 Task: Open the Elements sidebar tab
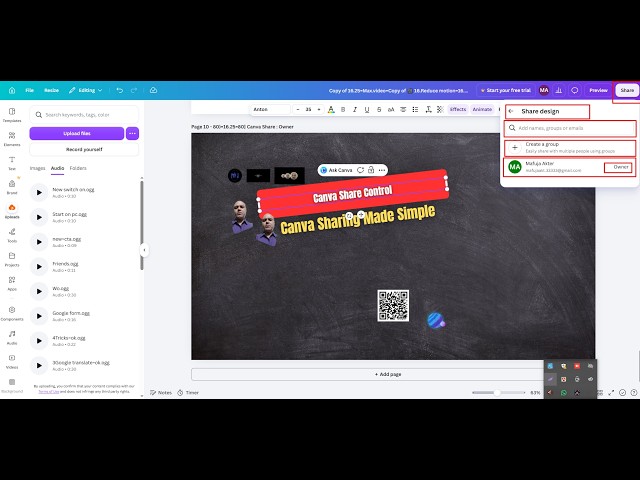click(x=12, y=139)
